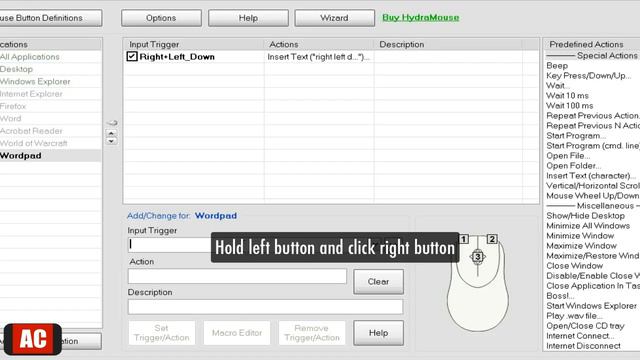The width and height of the screenshot is (640, 360).
Task: Choose Repeat Previous N Actions
Action: tap(593, 126)
